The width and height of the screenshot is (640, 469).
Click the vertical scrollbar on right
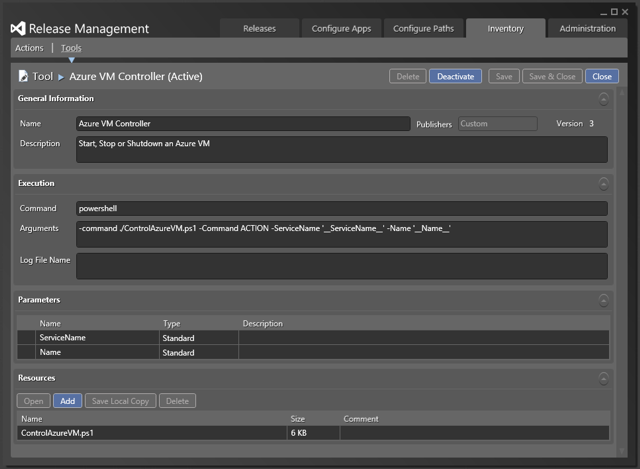click(622, 271)
